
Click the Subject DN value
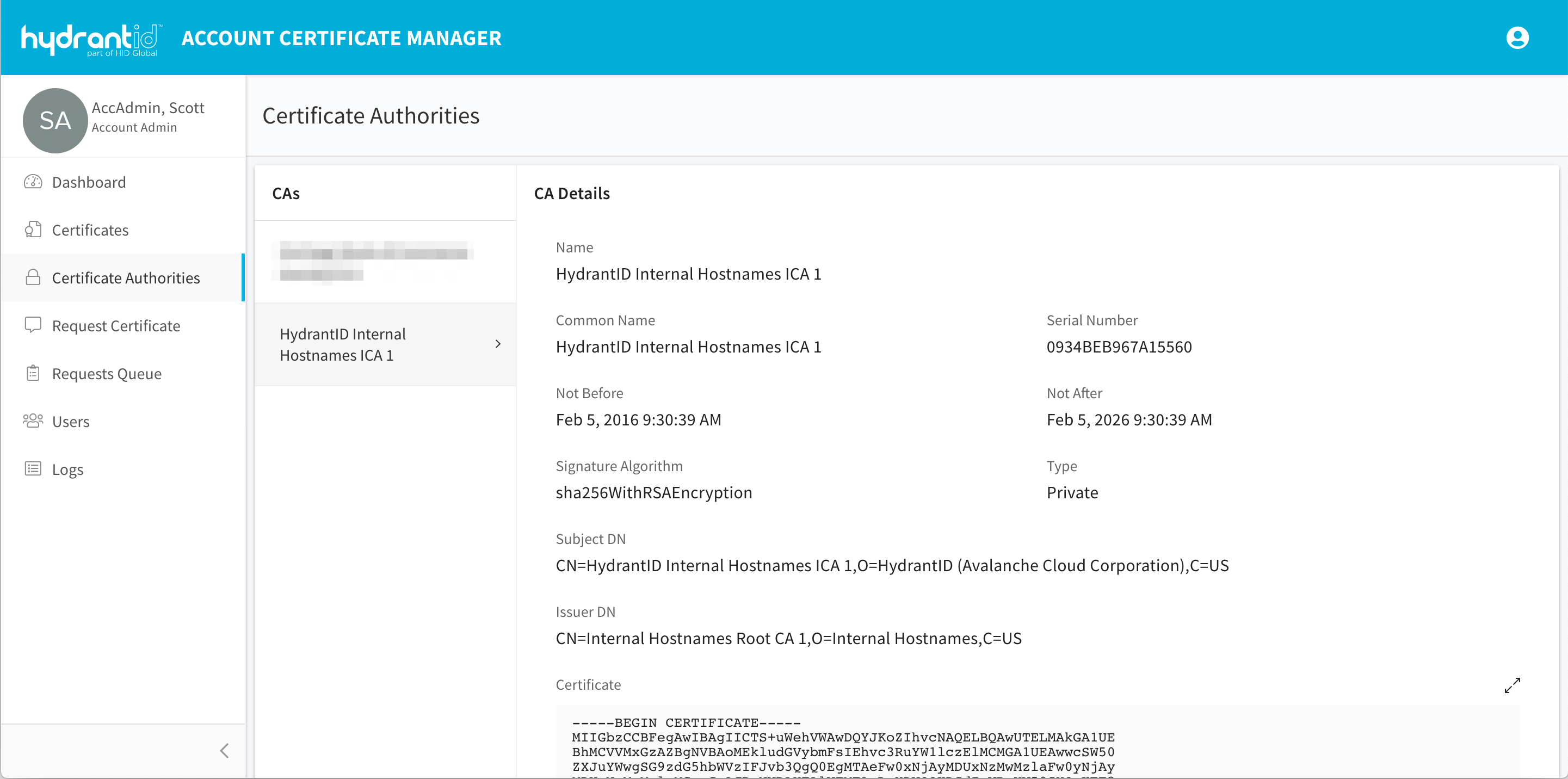[892, 566]
